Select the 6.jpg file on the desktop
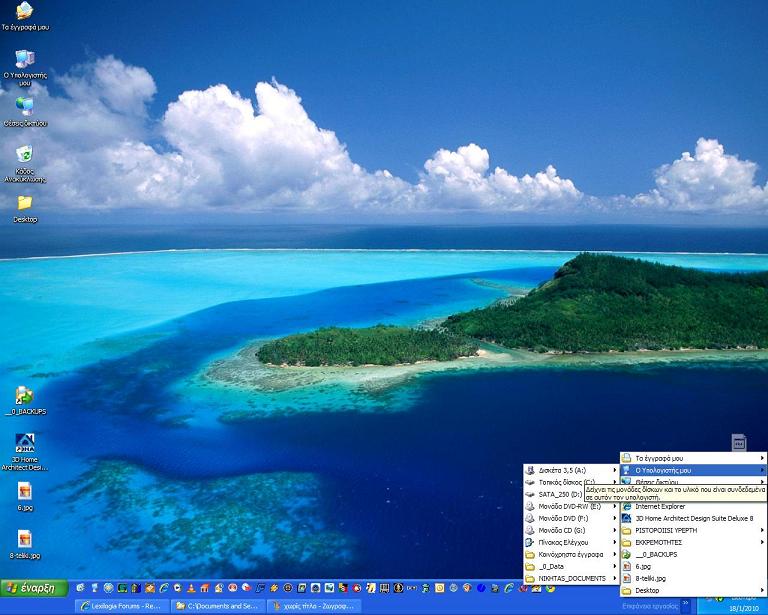 25,497
